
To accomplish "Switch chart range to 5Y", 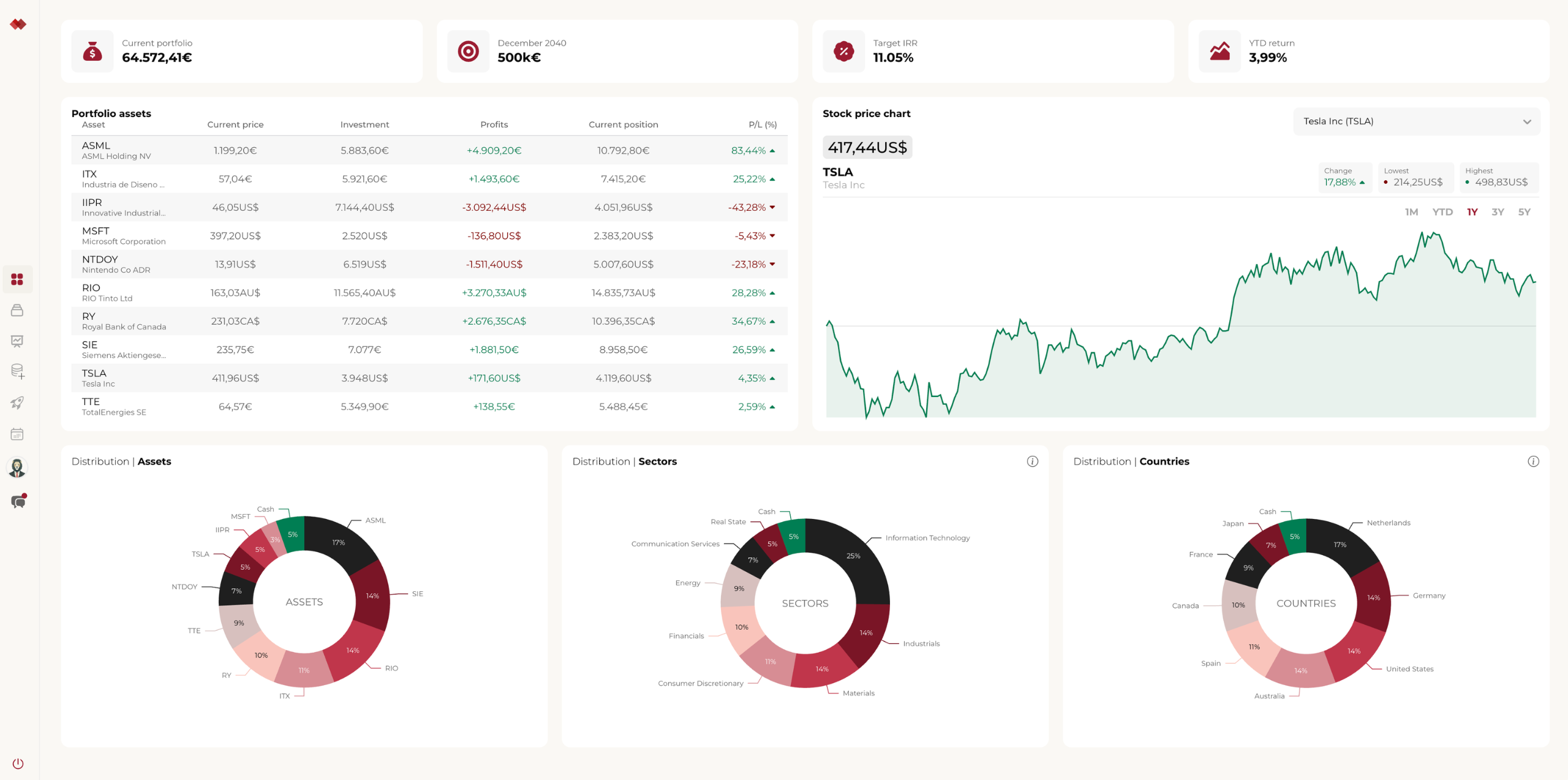I will [x=1524, y=212].
